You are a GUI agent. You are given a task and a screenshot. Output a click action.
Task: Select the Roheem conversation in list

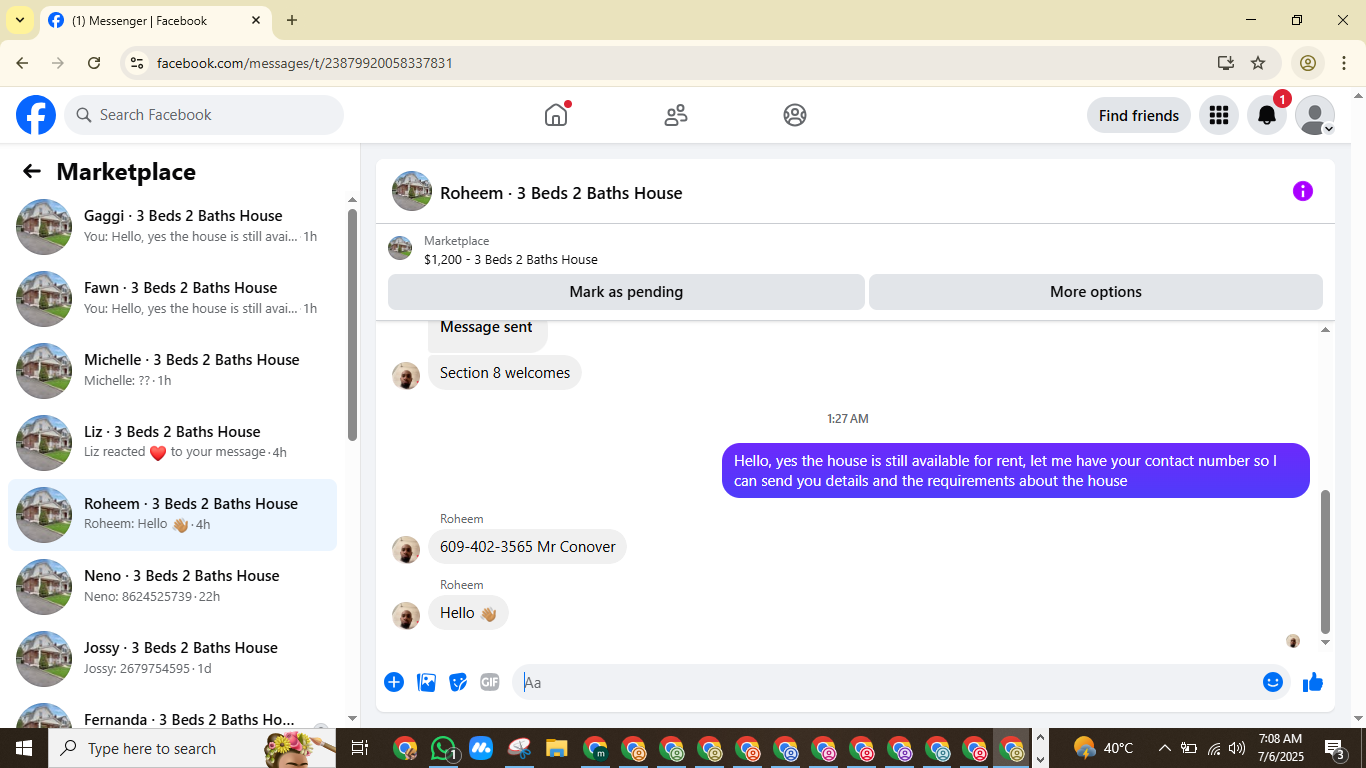(x=172, y=515)
